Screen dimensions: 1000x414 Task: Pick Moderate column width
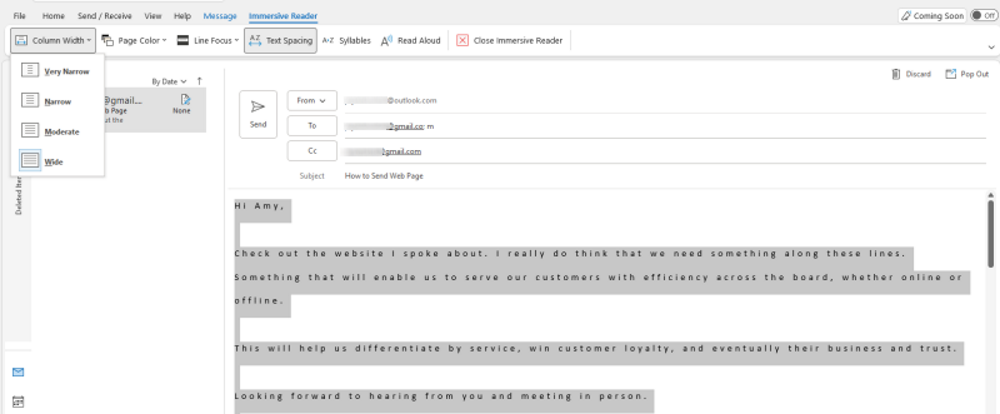coord(57,131)
